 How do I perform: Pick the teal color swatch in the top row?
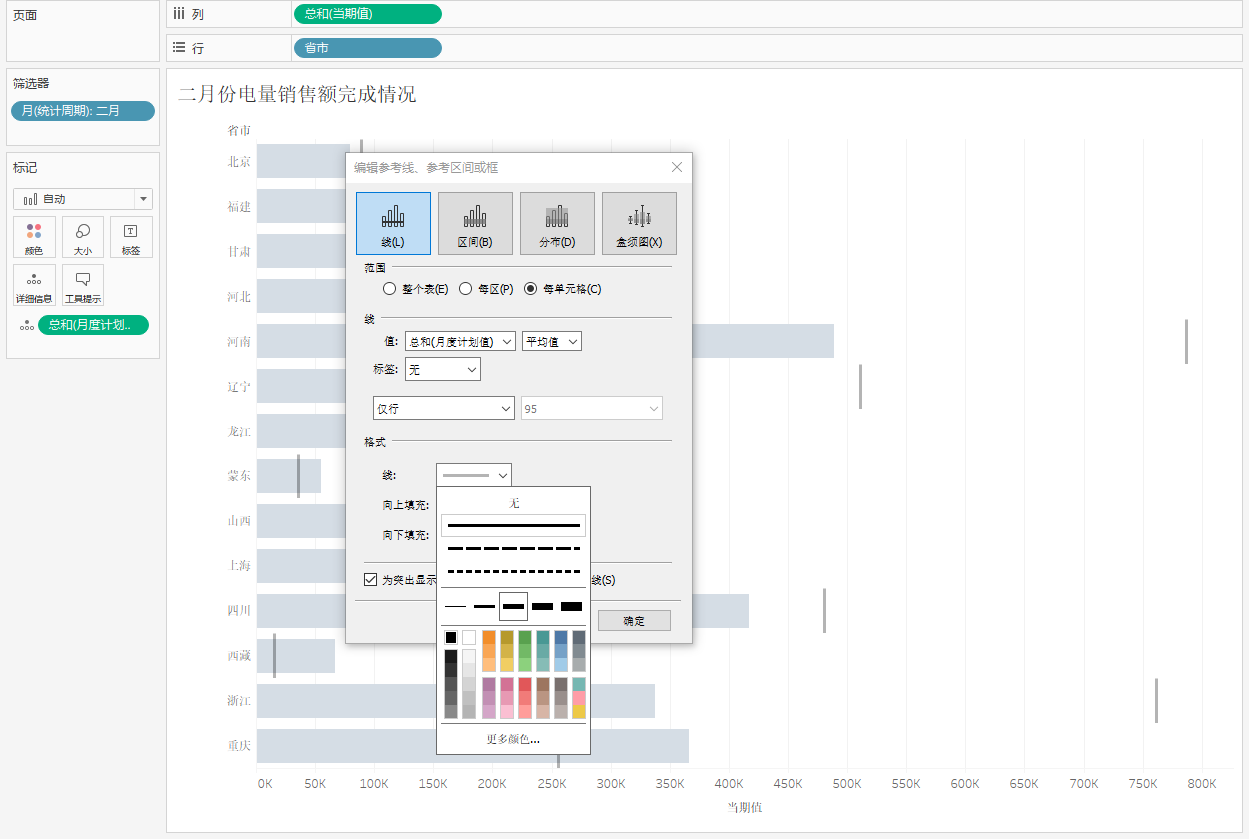point(543,637)
